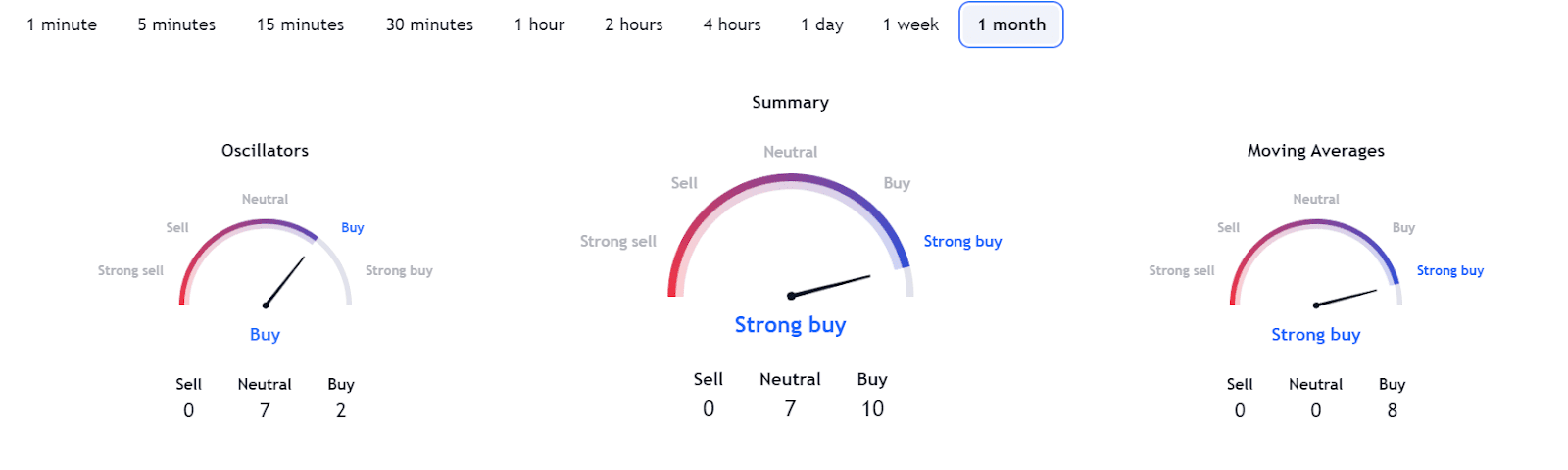
Task: Click the Oscillators gauge needle
Action: coord(285,281)
